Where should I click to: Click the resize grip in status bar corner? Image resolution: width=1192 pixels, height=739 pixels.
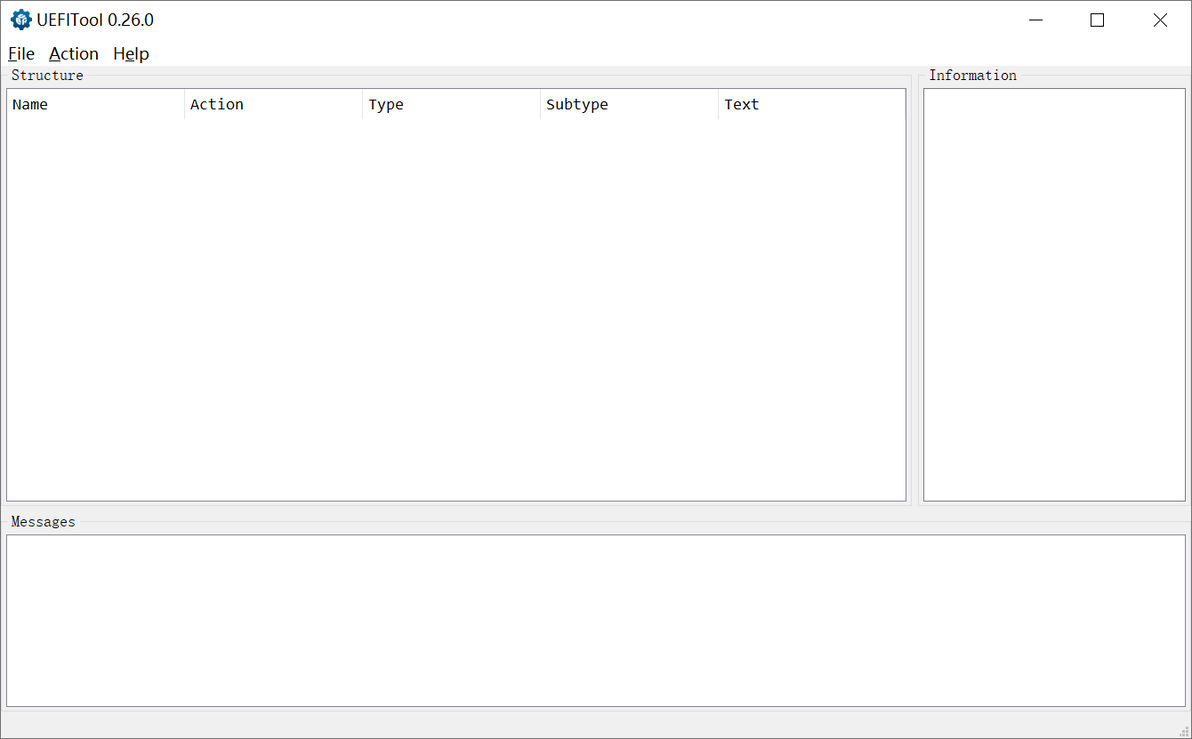pyautogui.click(x=1184, y=731)
